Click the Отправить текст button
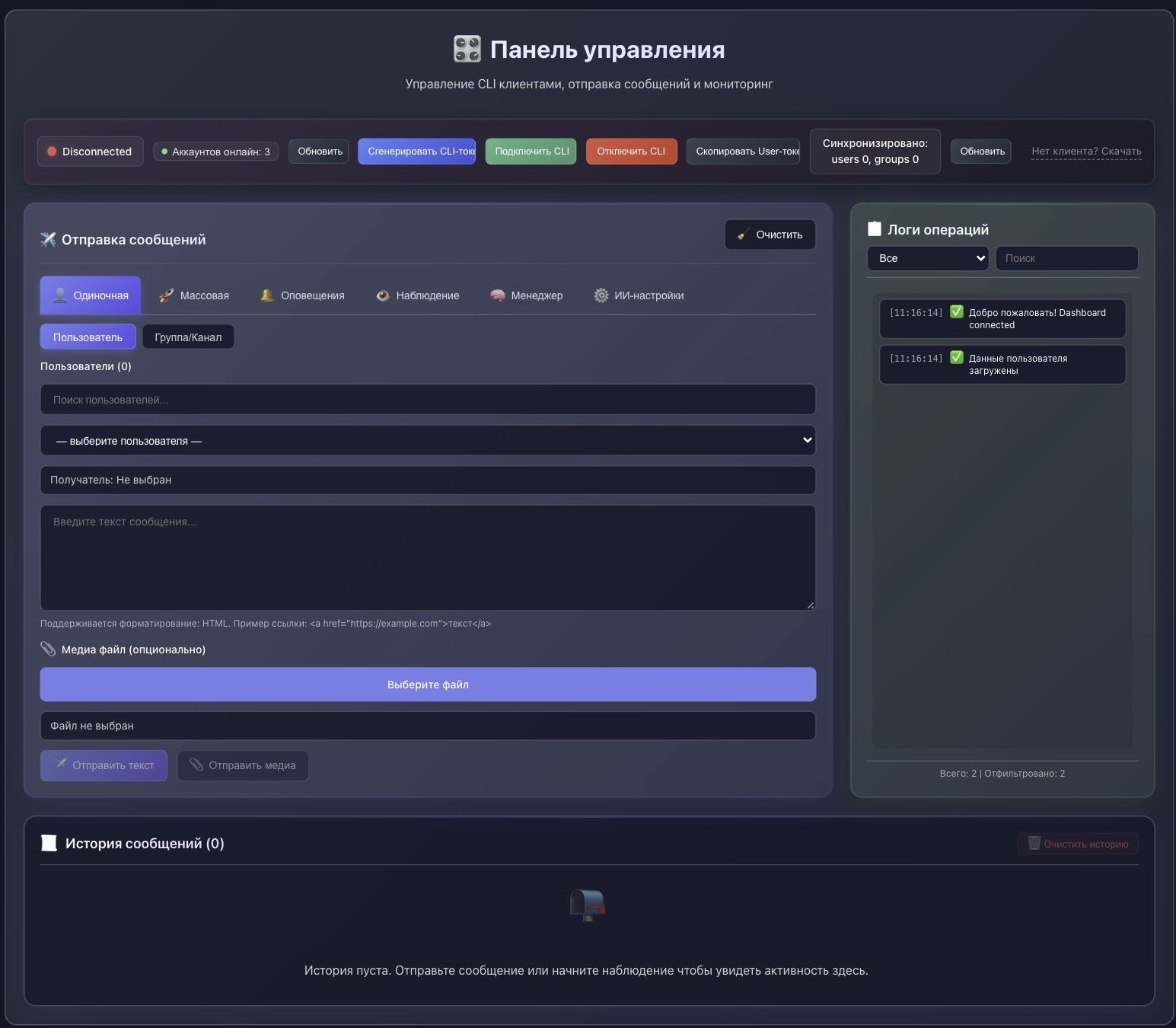 tap(104, 765)
